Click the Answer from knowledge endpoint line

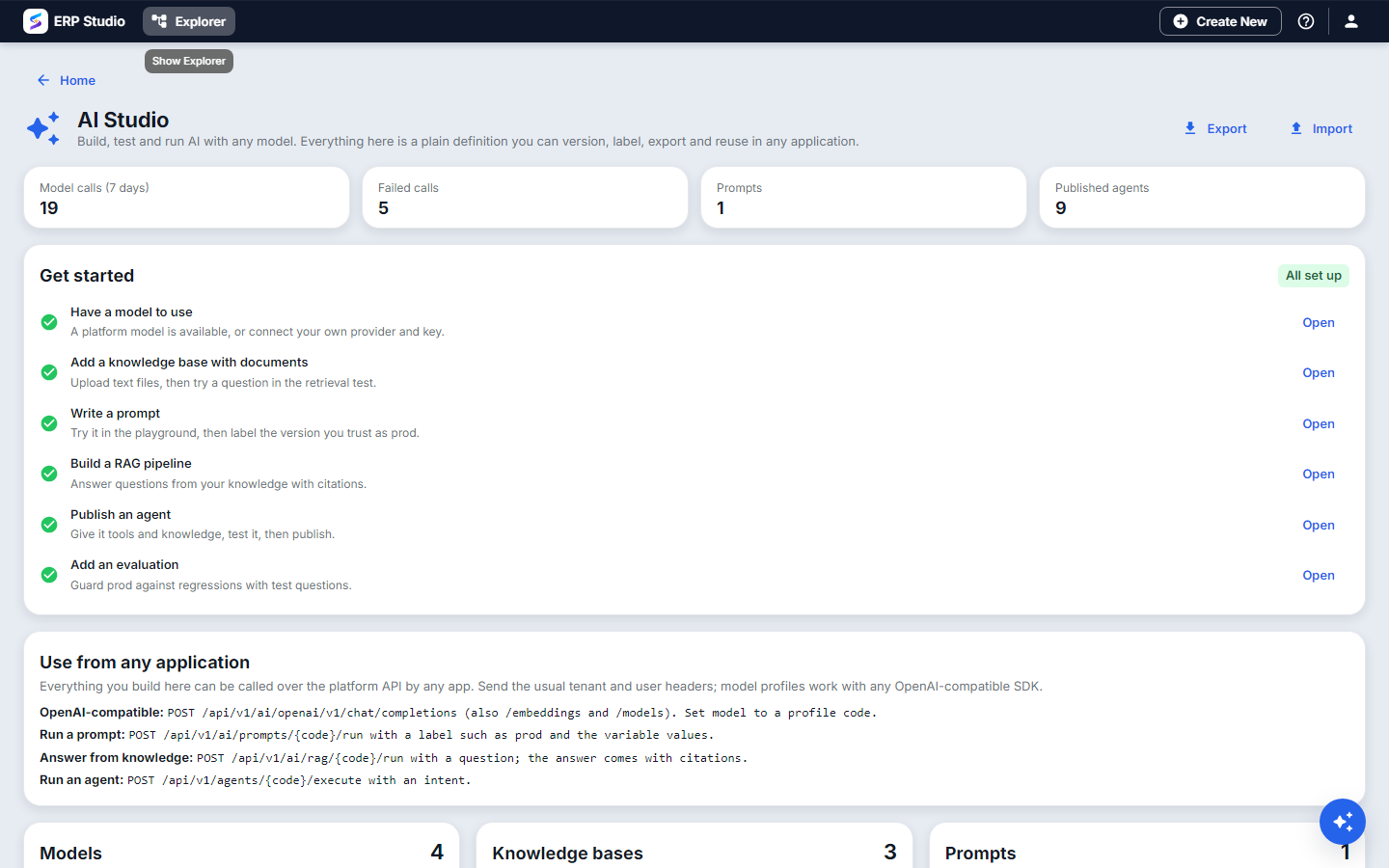click(x=394, y=758)
